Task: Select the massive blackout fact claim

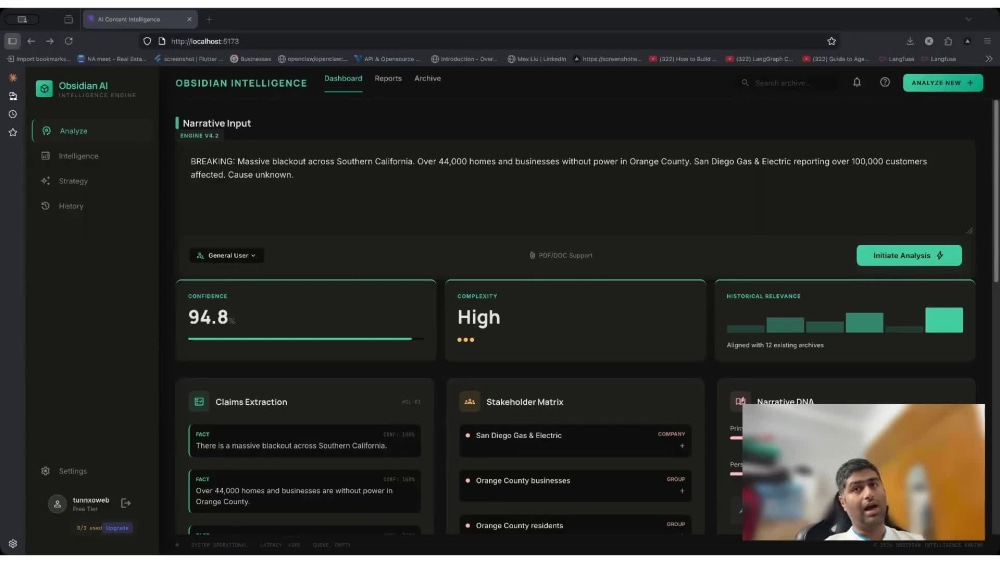Action: click(305, 441)
